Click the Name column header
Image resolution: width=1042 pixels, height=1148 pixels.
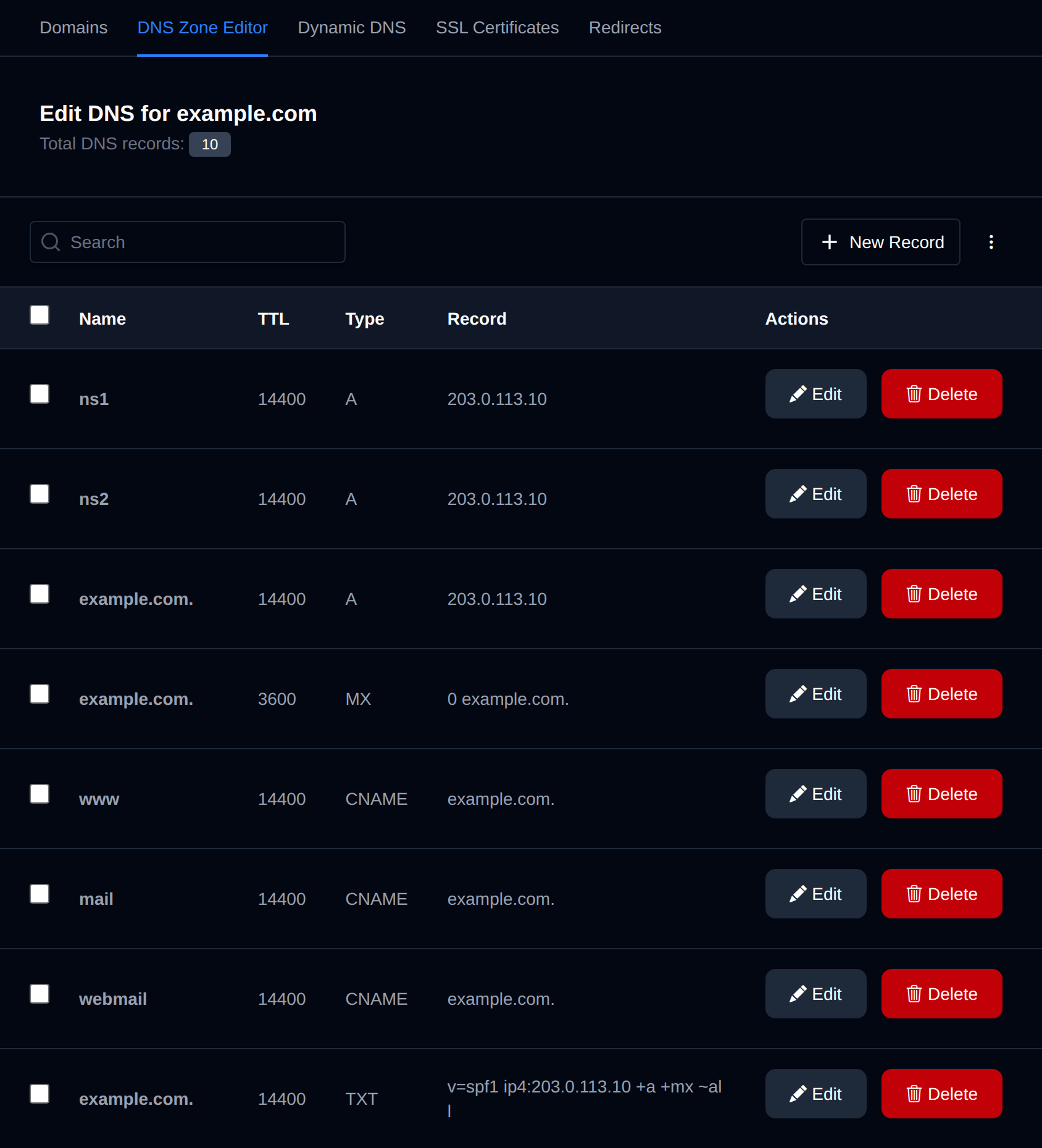(102, 318)
